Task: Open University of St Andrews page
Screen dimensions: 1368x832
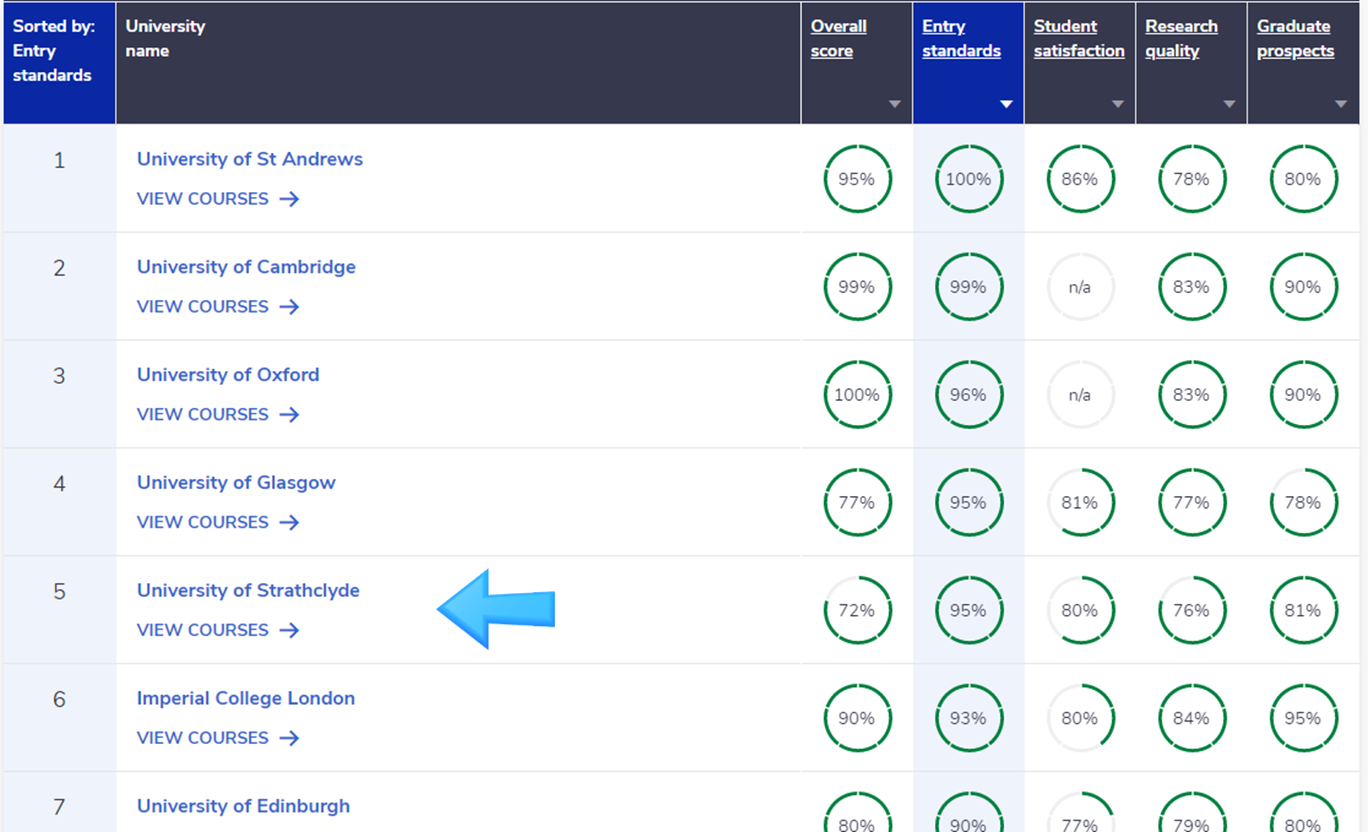Action: pos(250,159)
